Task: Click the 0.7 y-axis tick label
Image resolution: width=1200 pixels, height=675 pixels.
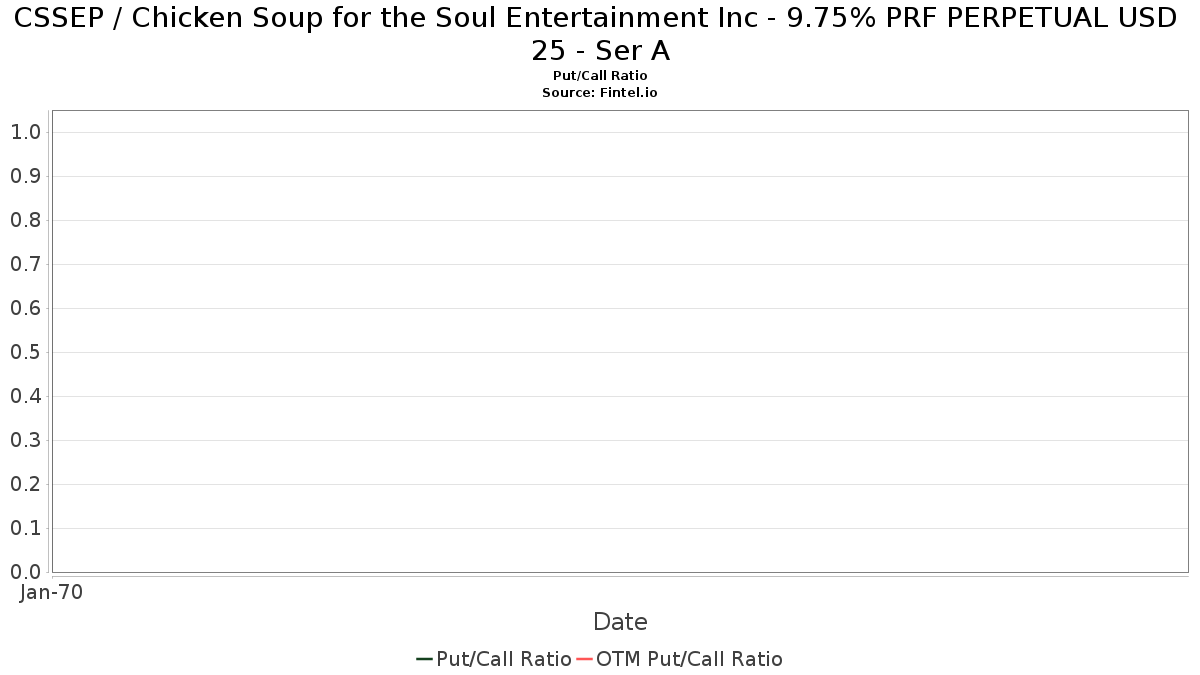Action: pos(25,264)
